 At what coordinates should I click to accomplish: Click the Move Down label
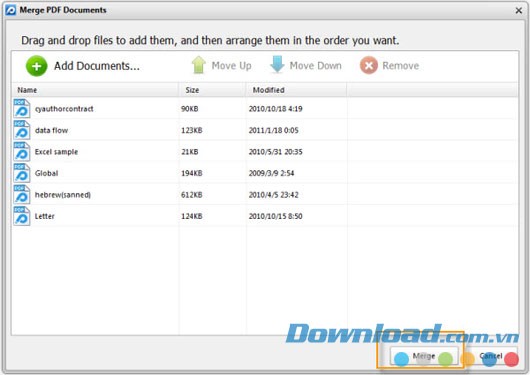pyautogui.click(x=315, y=66)
